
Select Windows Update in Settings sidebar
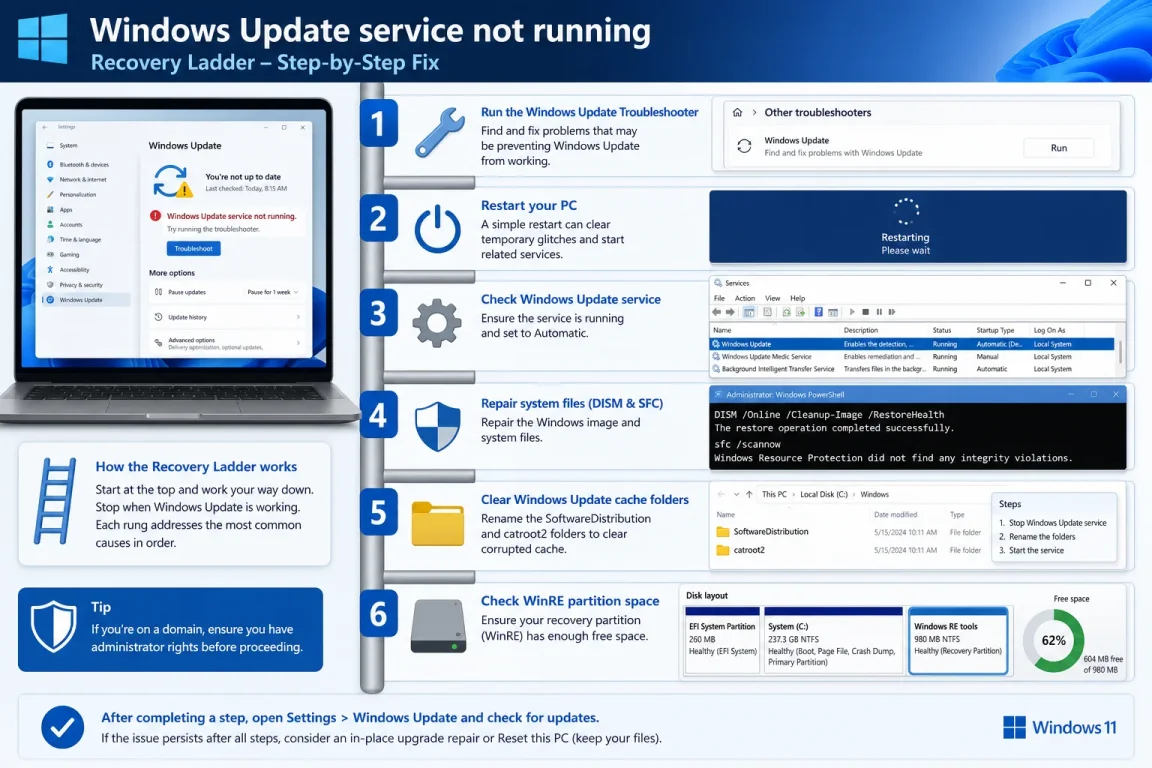[86, 300]
